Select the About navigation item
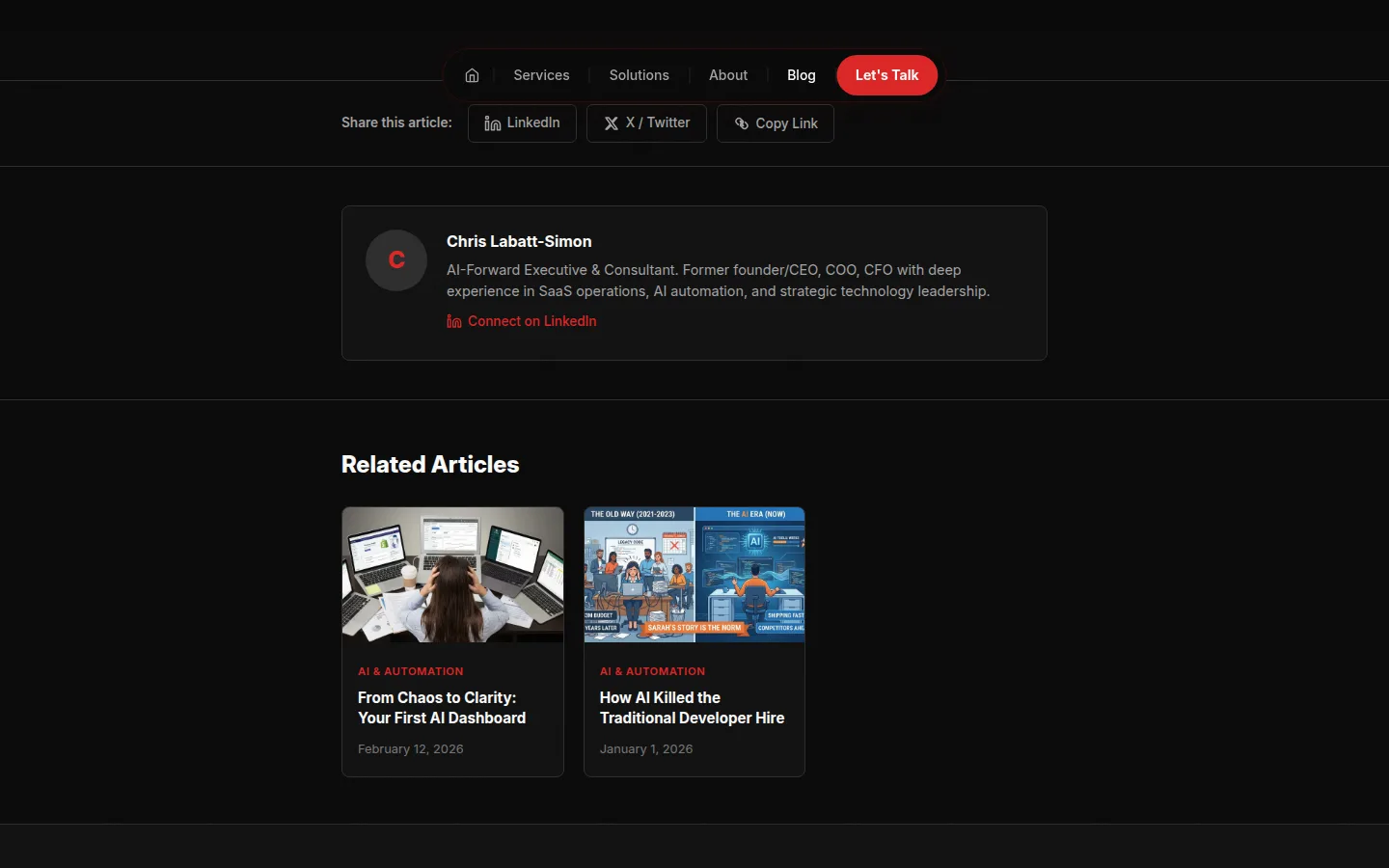 click(x=728, y=75)
